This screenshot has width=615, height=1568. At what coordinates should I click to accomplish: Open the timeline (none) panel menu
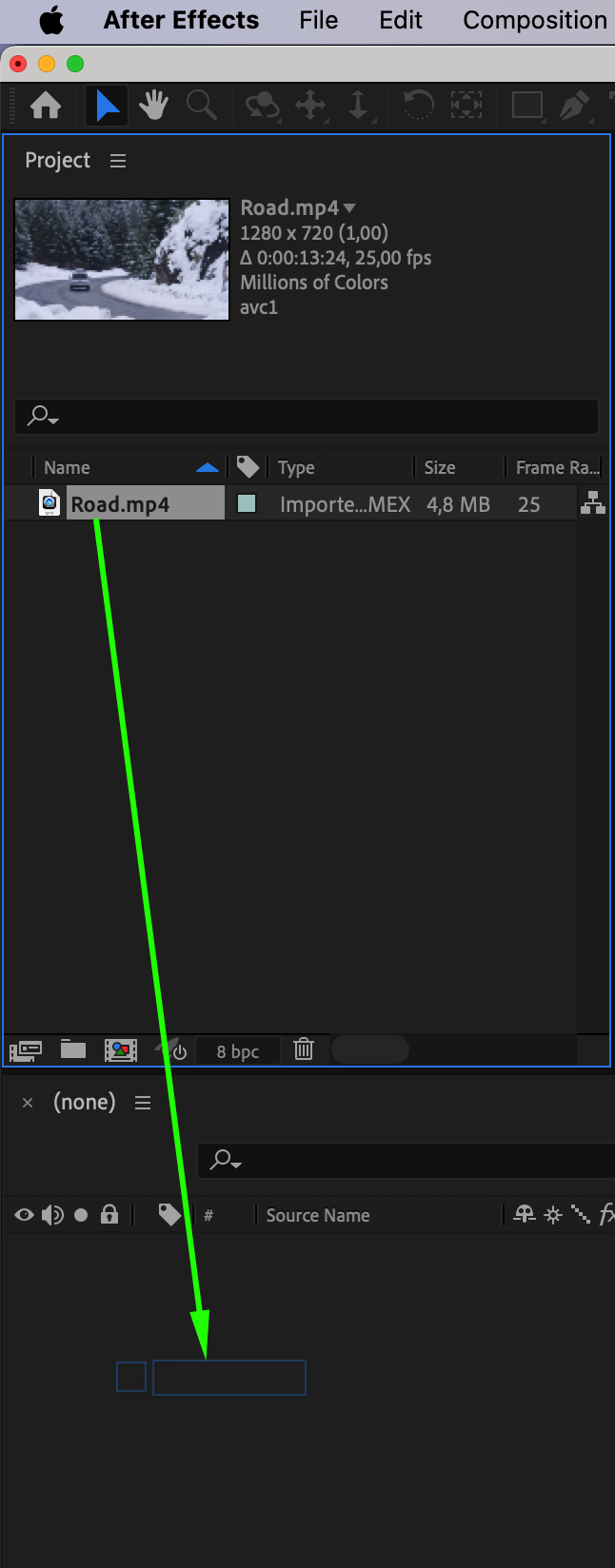[x=143, y=1103]
